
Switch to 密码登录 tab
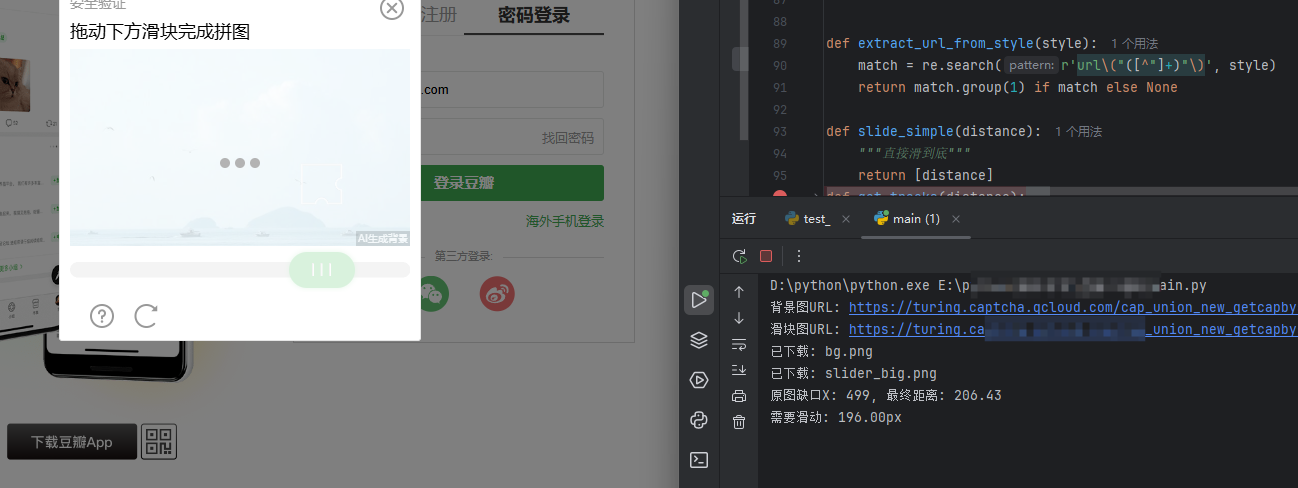pyautogui.click(x=534, y=15)
